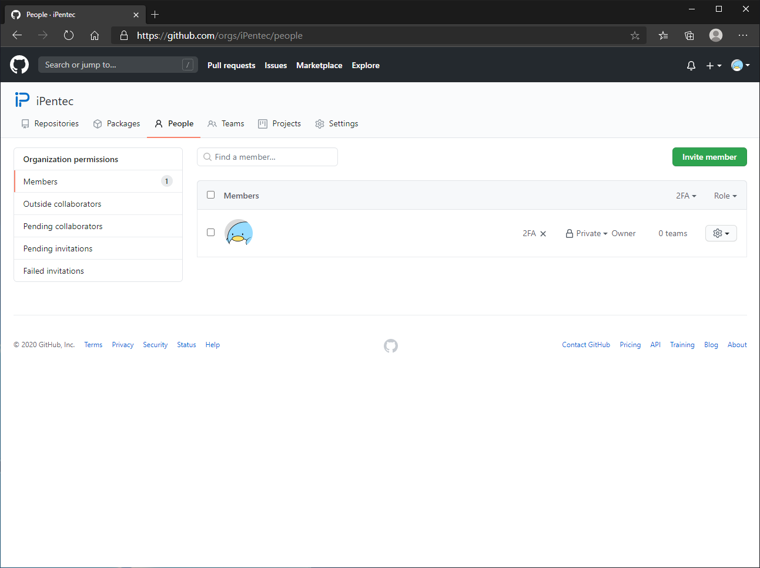The image size is (760, 568).
Task: Close the People - iPentec tab
Action: tap(136, 15)
